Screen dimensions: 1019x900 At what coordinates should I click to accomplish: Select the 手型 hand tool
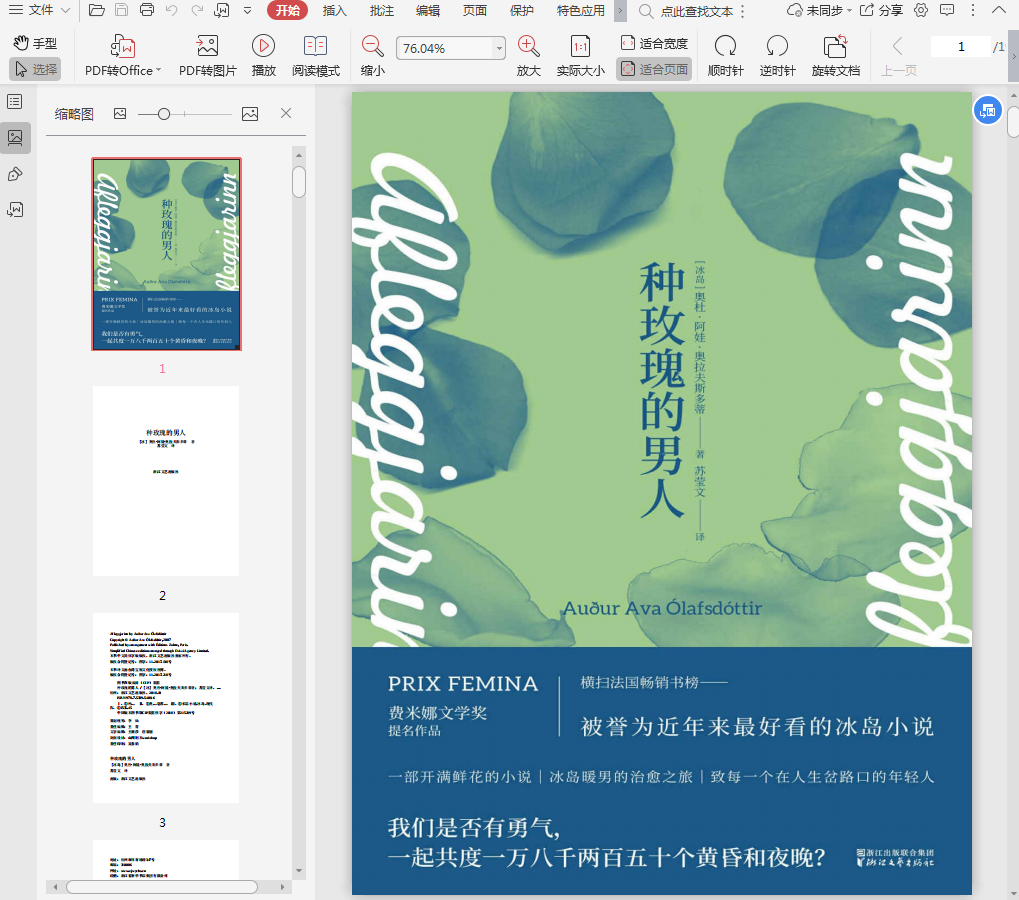point(35,43)
